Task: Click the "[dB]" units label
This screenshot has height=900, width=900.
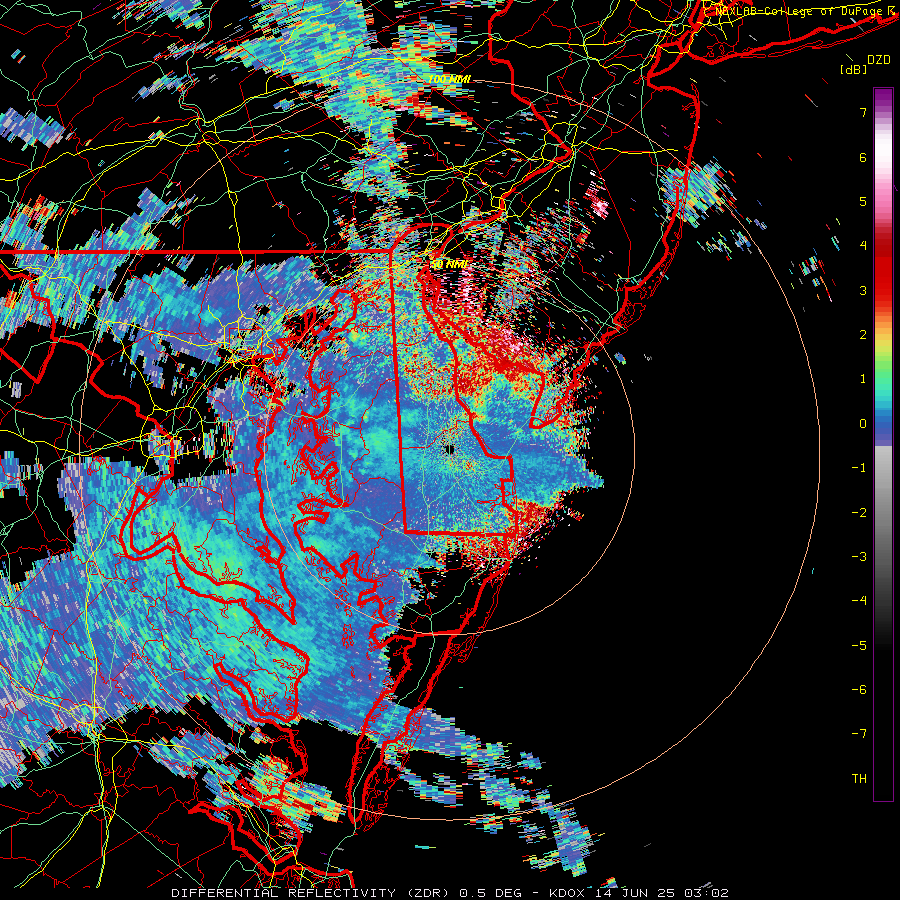Action: [x=853, y=70]
